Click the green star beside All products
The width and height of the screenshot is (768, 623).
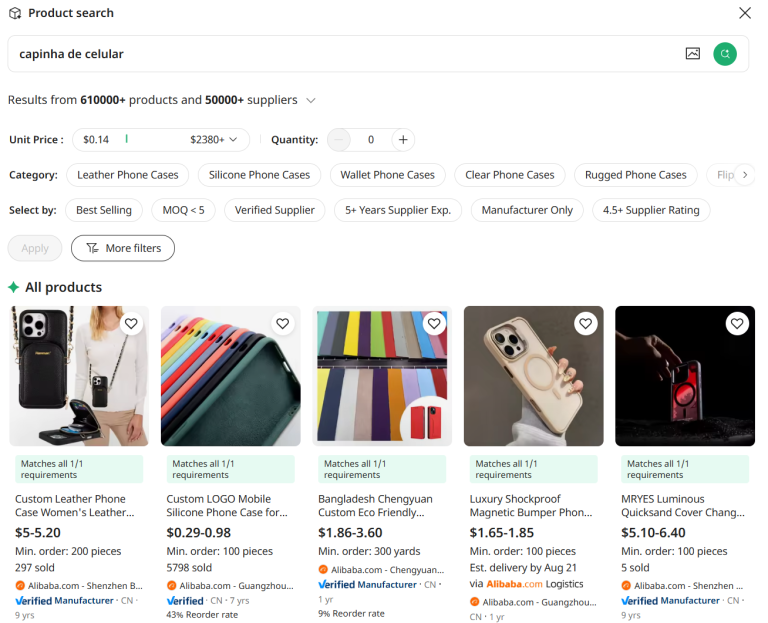click(x=13, y=287)
